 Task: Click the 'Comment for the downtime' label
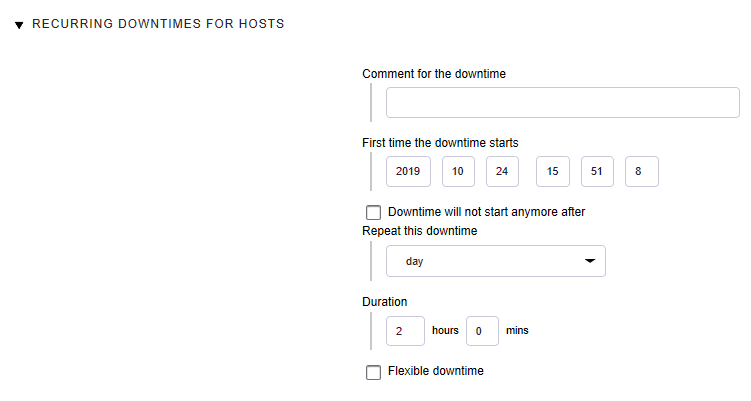click(x=434, y=74)
